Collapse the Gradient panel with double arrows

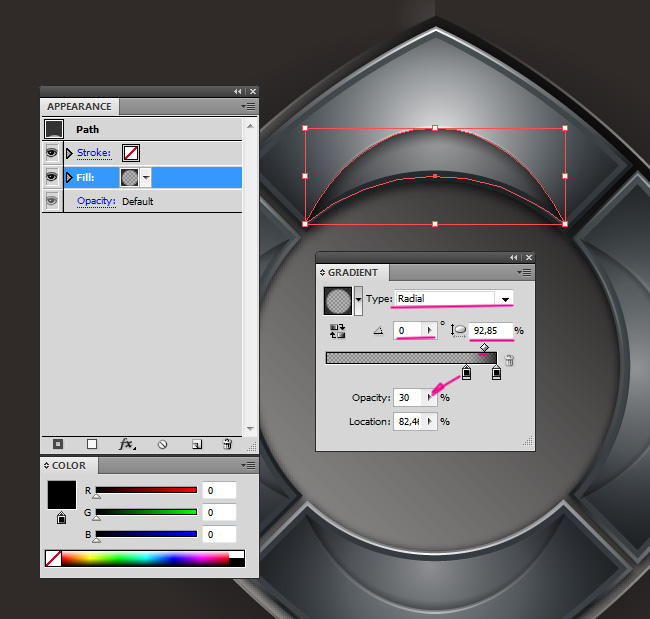514,257
